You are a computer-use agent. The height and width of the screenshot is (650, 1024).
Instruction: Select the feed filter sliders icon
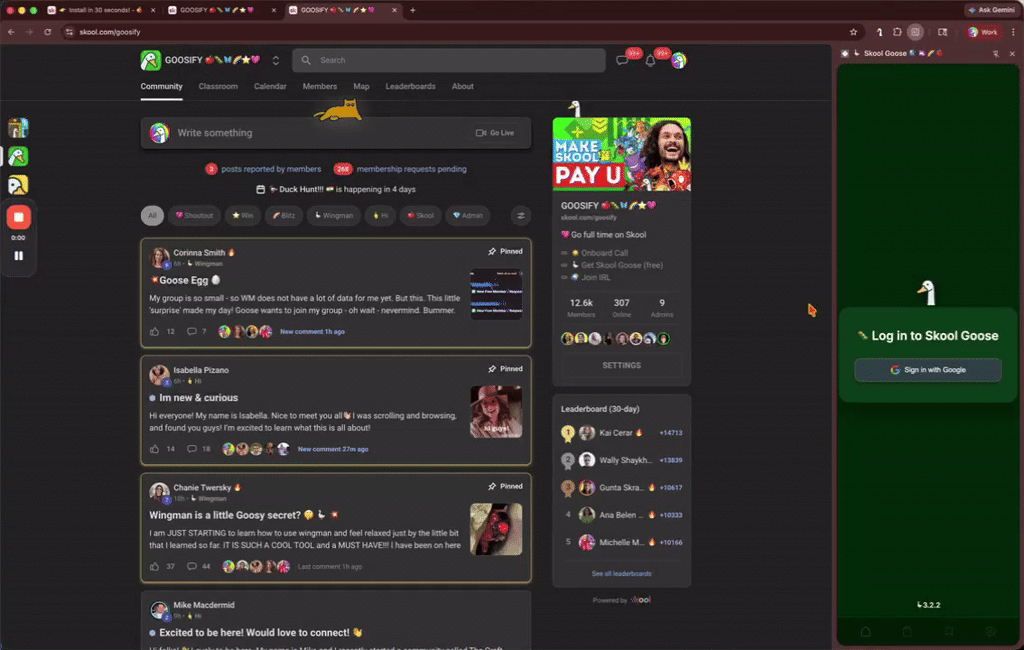(521, 215)
